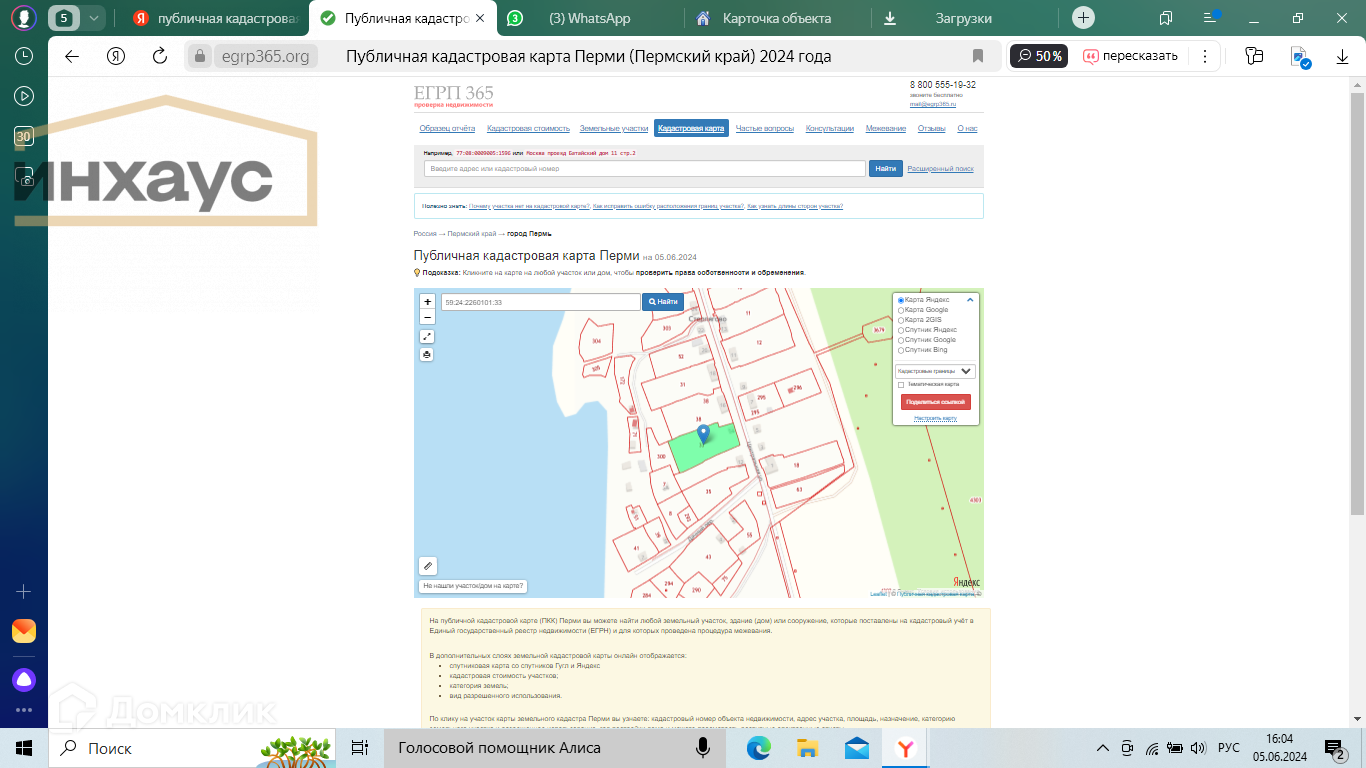Activate the ruler measurement tool
The height and width of the screenshot is (768, 1366).
click(x=428, y=566)
